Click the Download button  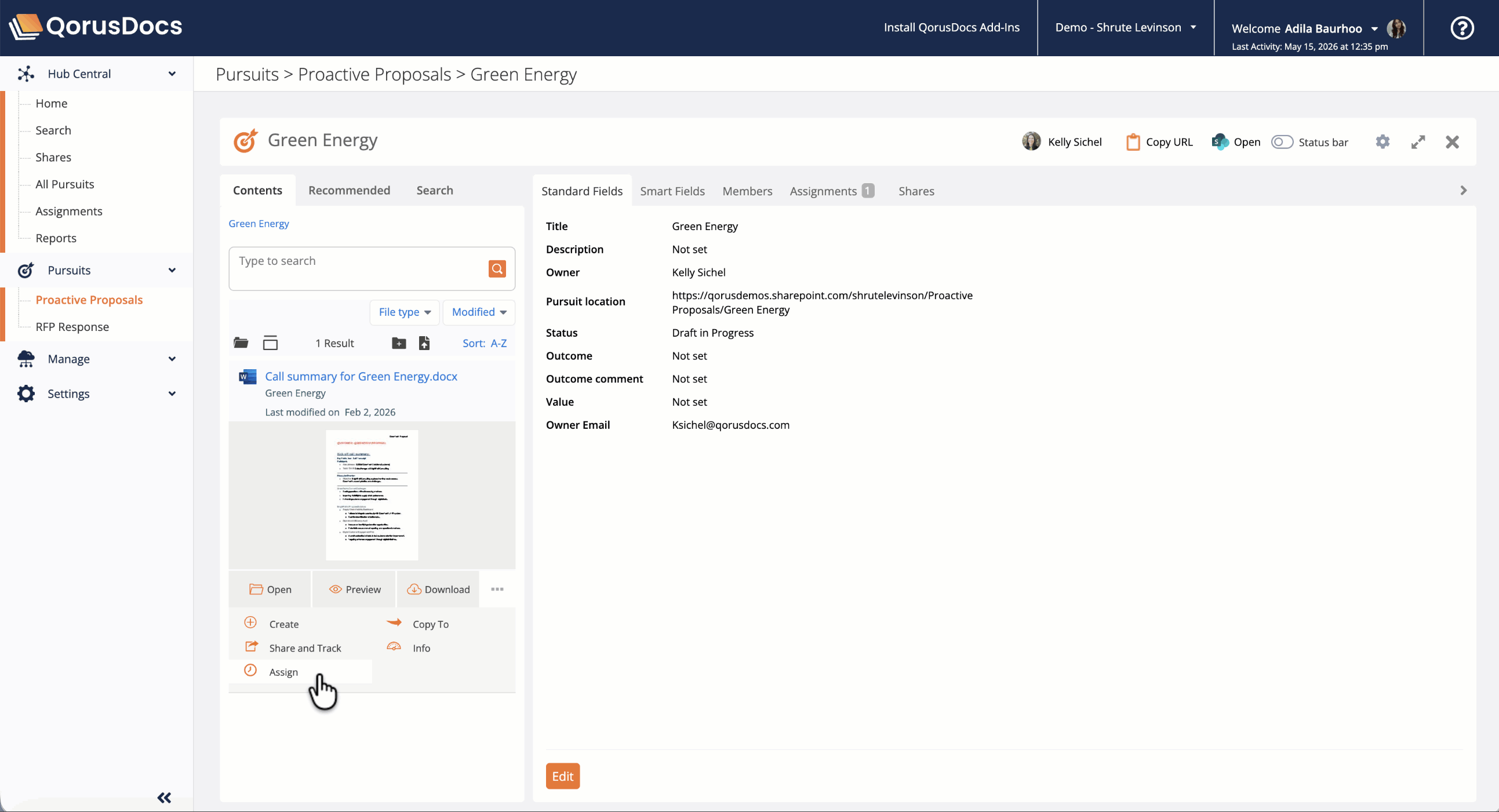point(438,589)
